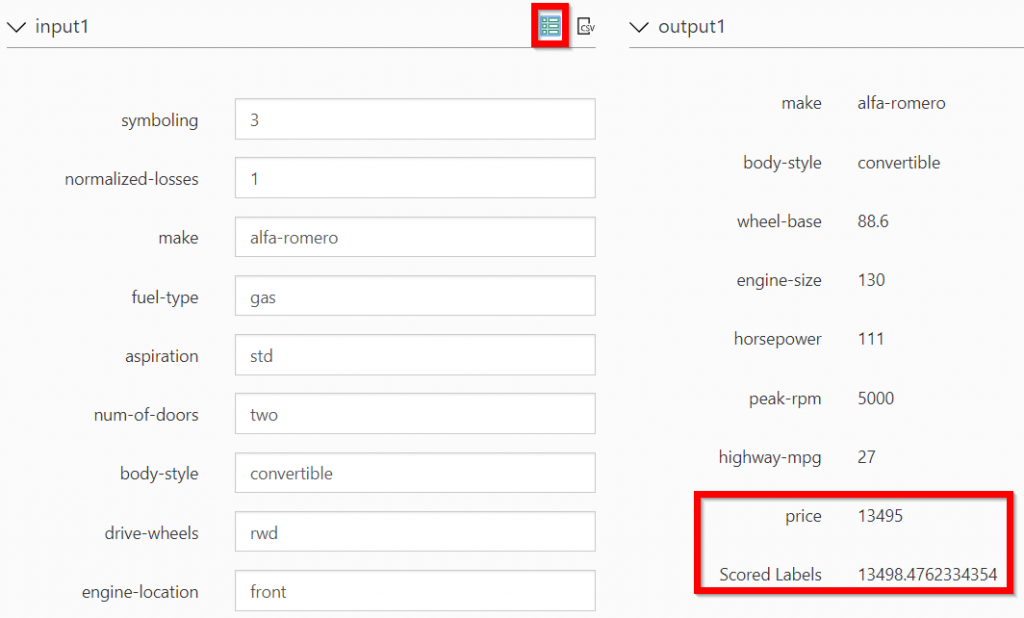
Task: Click the input1 section title
Action: coord(62,26)
